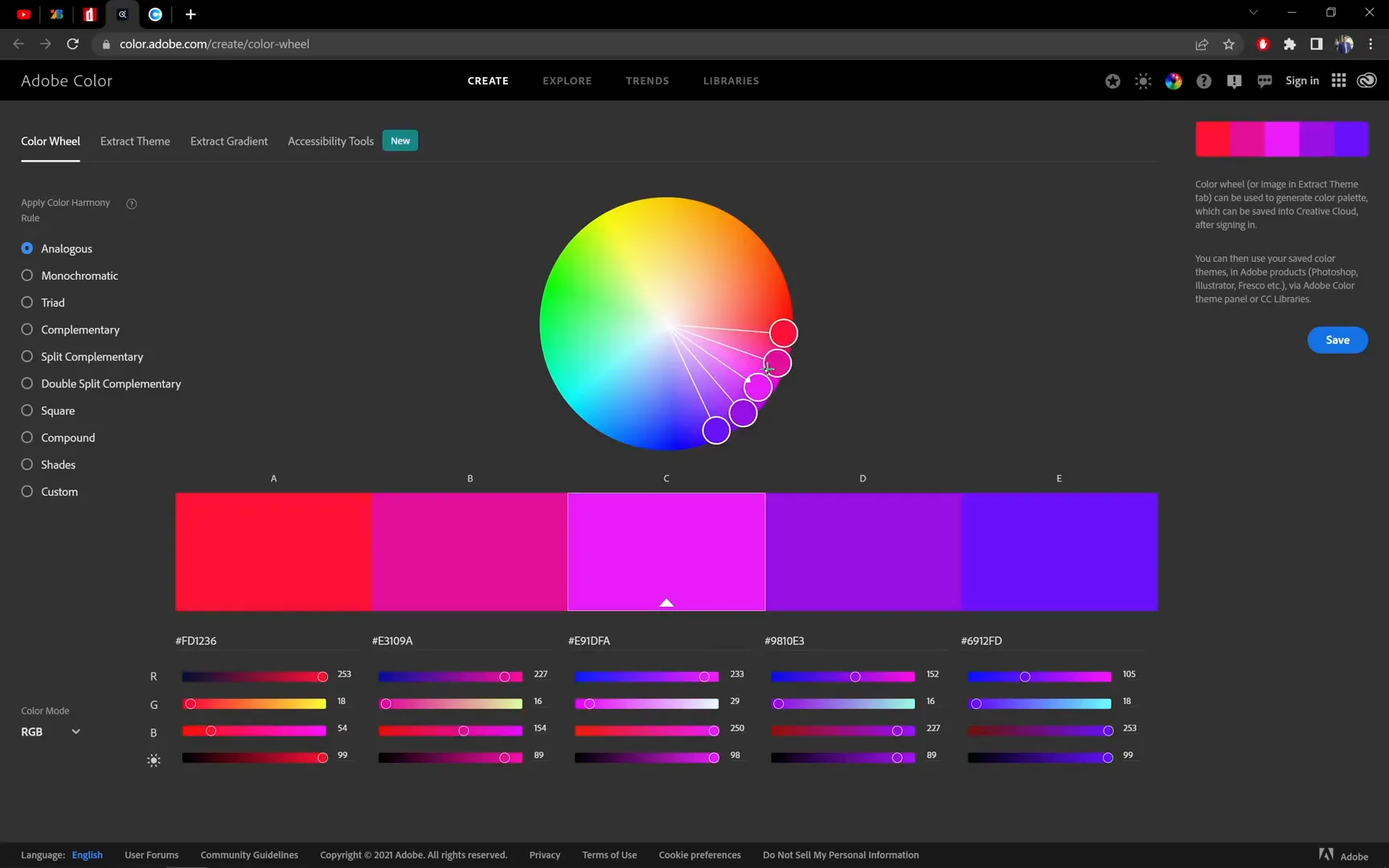
Task: Open the Creative Cloud icon
Action: click(1366, 80)
